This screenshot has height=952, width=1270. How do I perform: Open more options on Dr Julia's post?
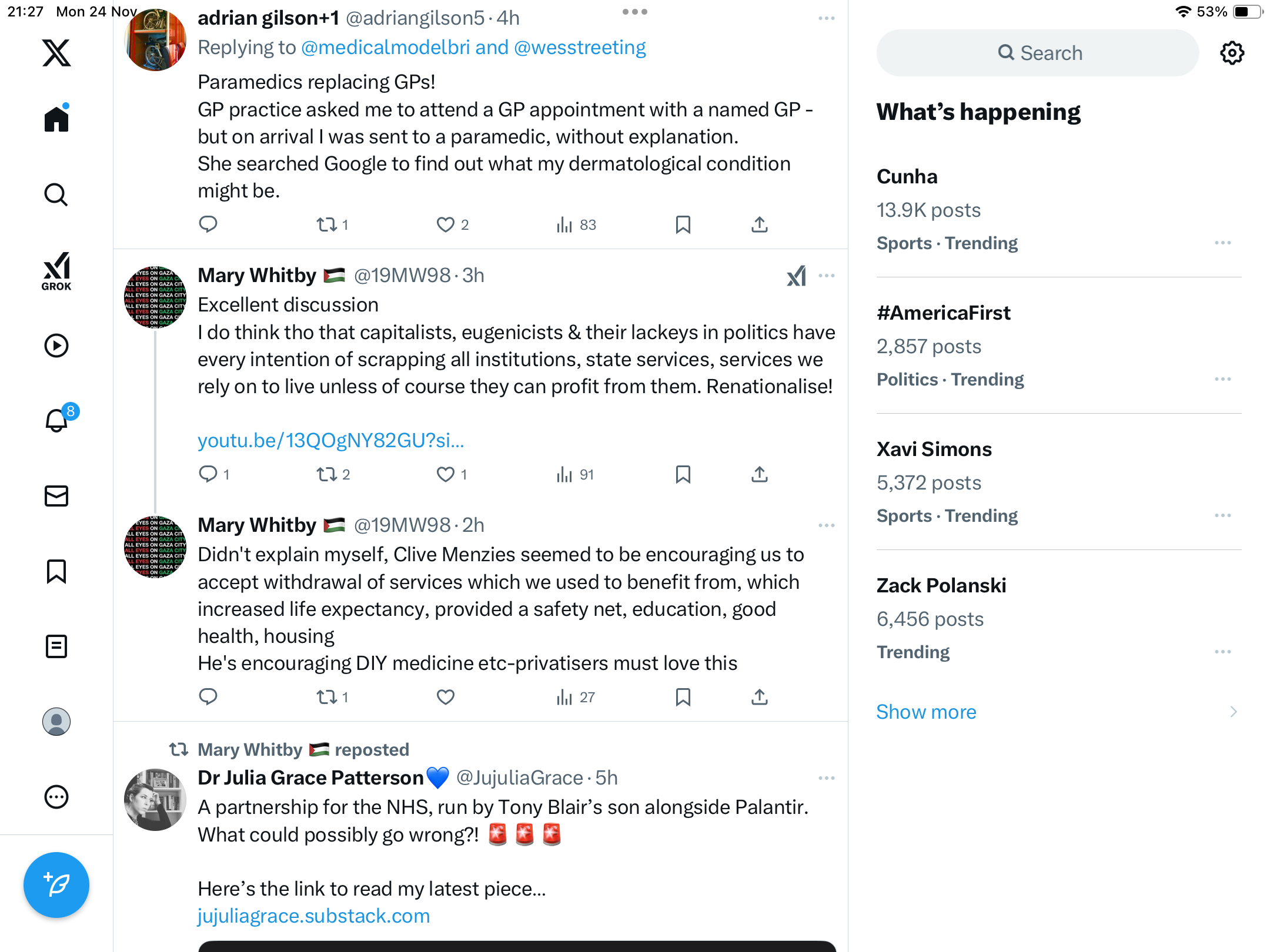826,778
